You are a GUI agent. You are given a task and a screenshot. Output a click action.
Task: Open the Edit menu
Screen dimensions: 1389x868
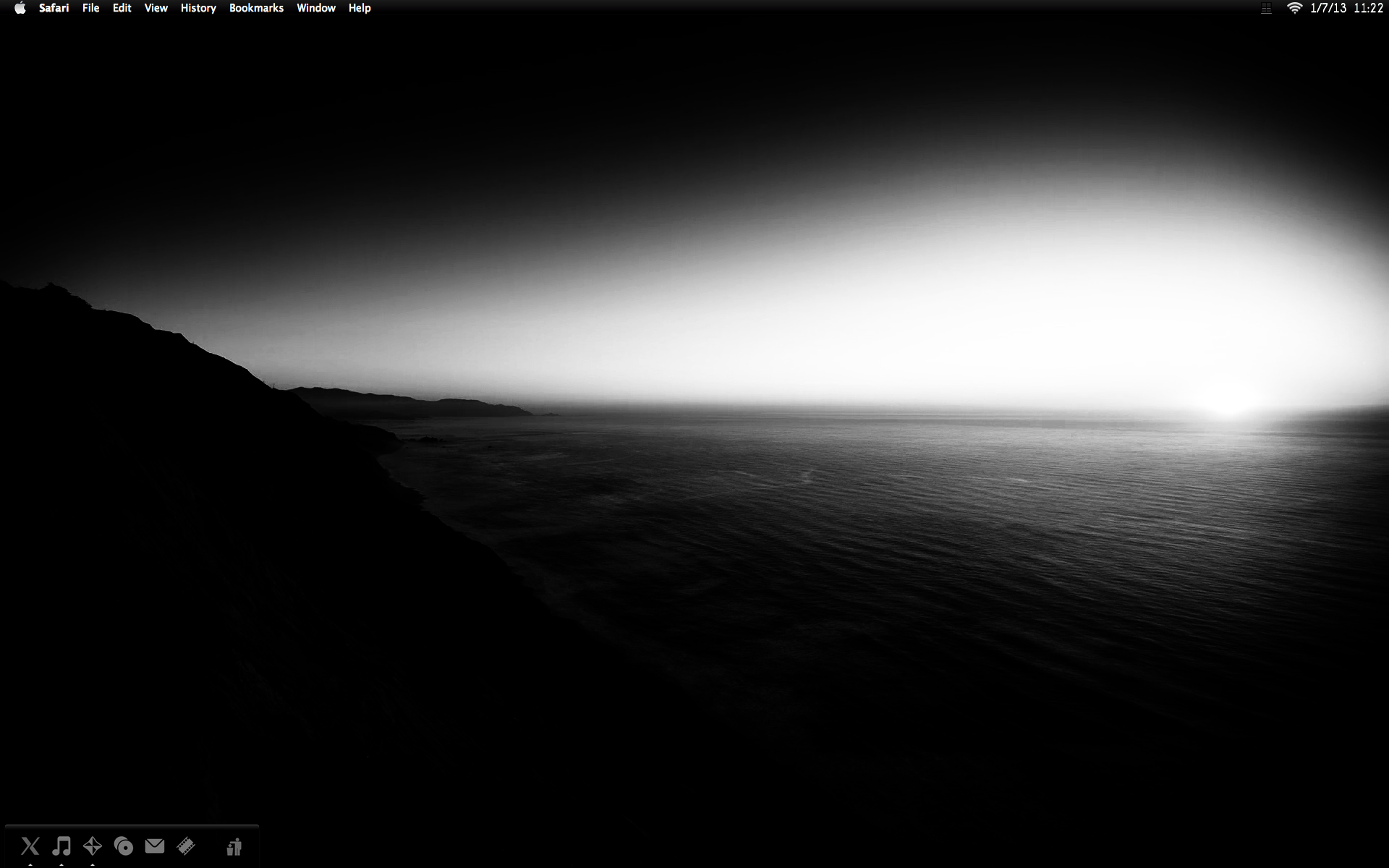[x=122, y=8]
